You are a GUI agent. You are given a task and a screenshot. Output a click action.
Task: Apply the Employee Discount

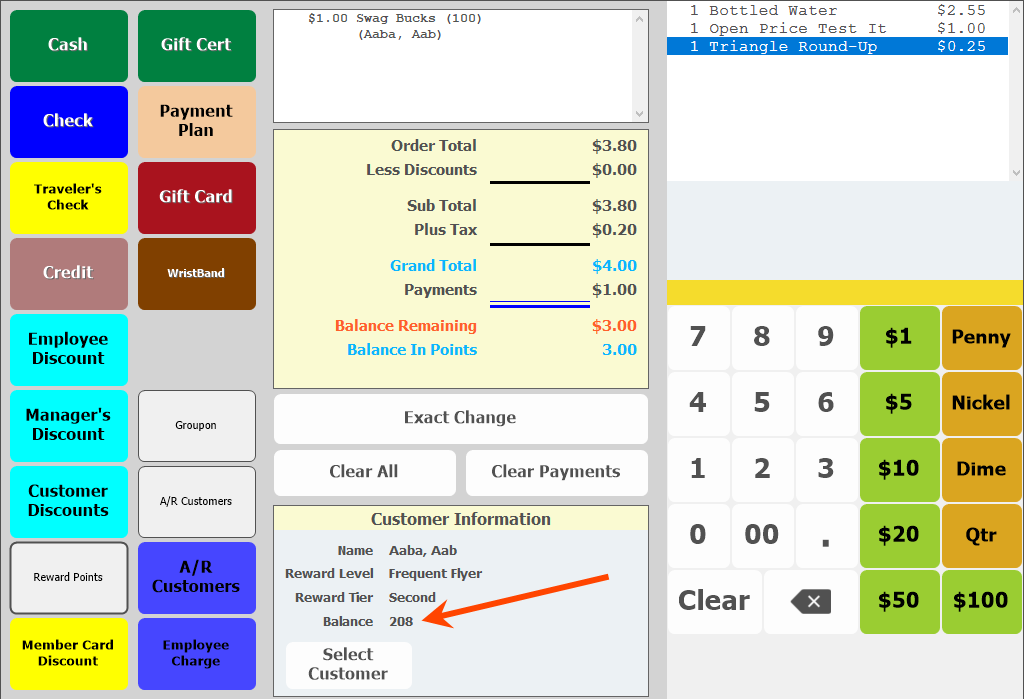click(x=68, y=349)
